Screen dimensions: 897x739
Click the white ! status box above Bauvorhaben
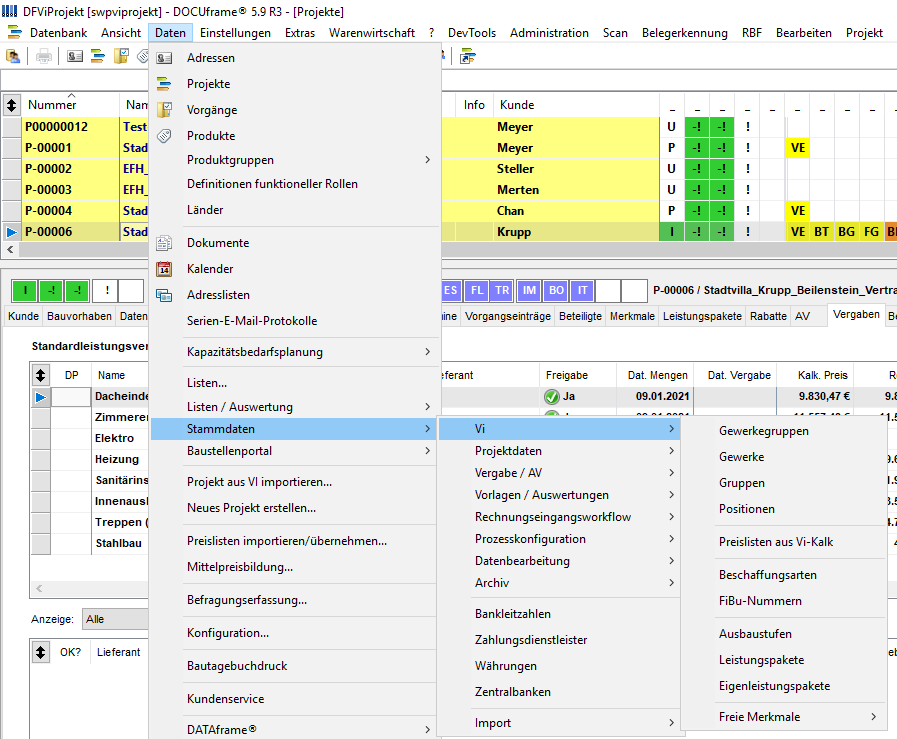(x=106, y=291)
